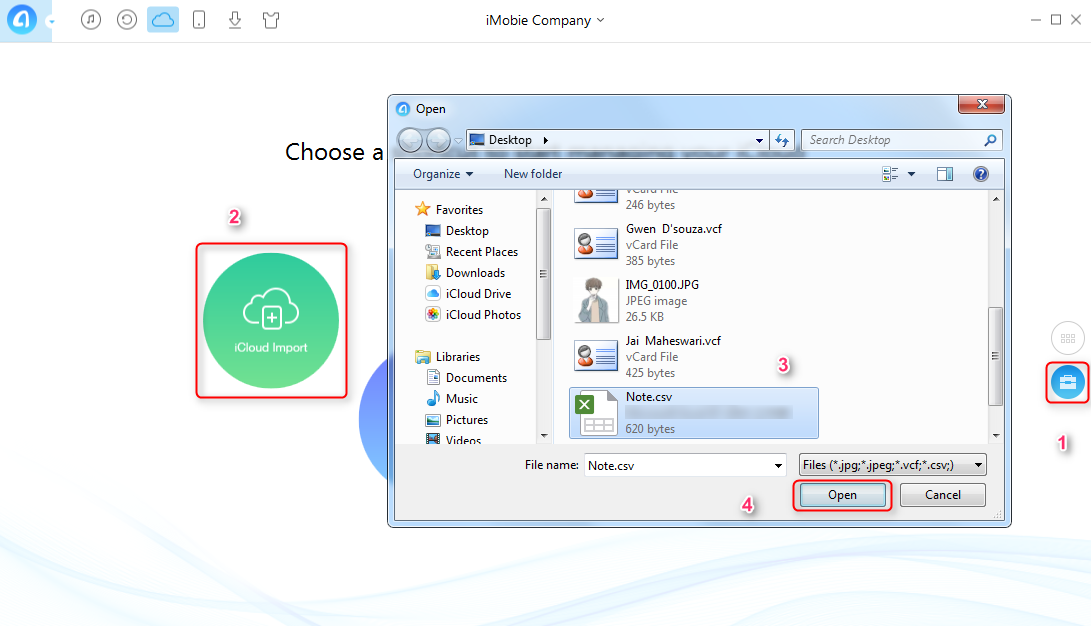Select Favorites in navigation pane

point(449,209)
